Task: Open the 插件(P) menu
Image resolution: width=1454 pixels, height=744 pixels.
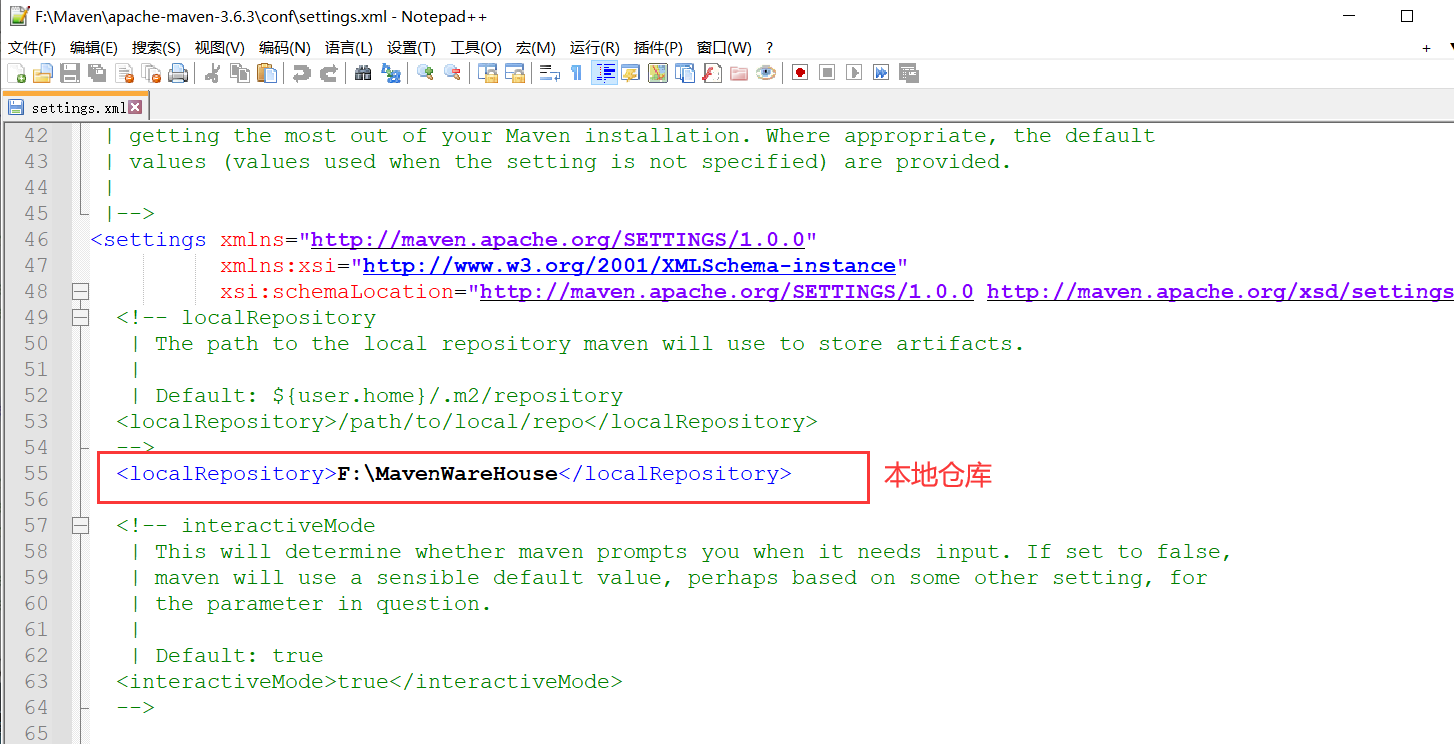Action: click(658, 47)
